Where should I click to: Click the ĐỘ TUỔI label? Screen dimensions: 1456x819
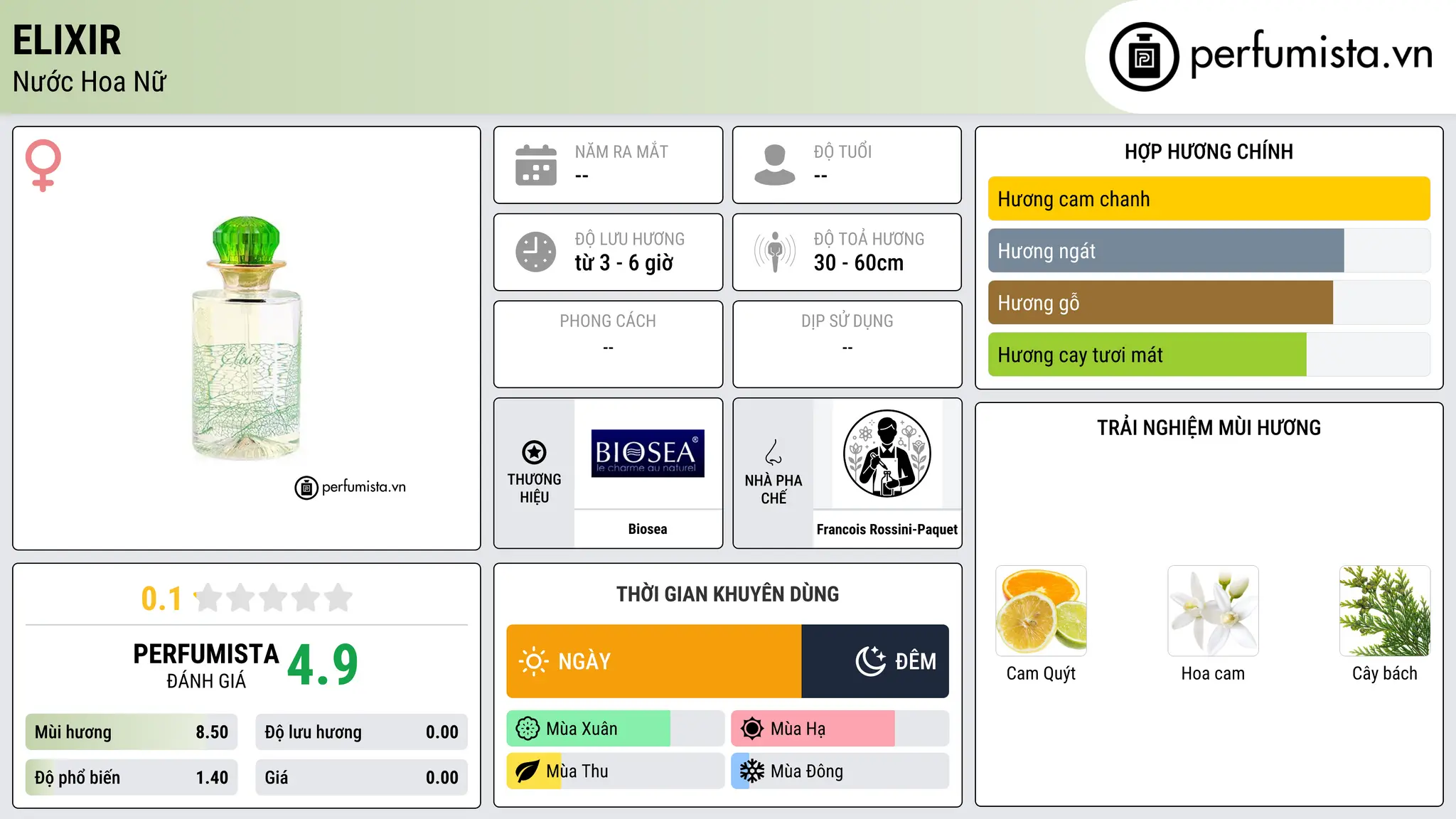842,151
